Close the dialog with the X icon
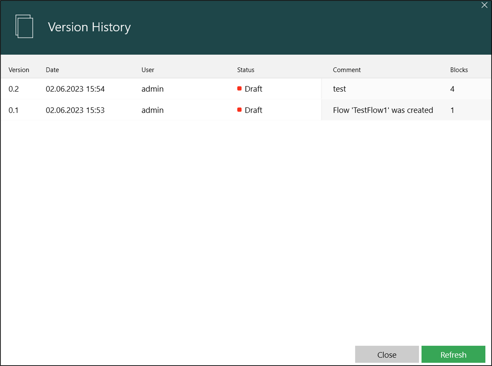Viewport: 492px width, 366px height. point(484,5)
